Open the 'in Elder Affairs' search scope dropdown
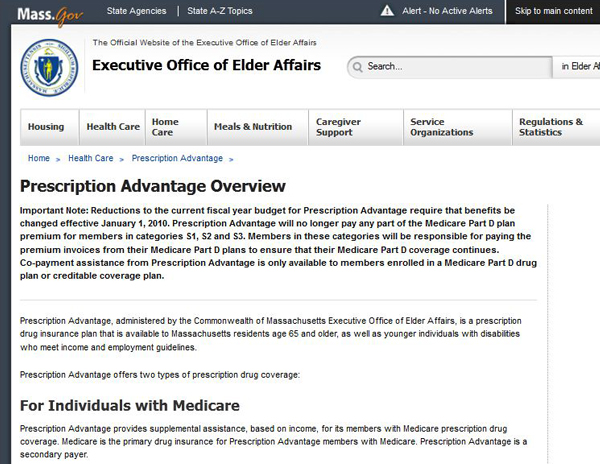This screenshot has height=464, width=600. tap(576, 67)
